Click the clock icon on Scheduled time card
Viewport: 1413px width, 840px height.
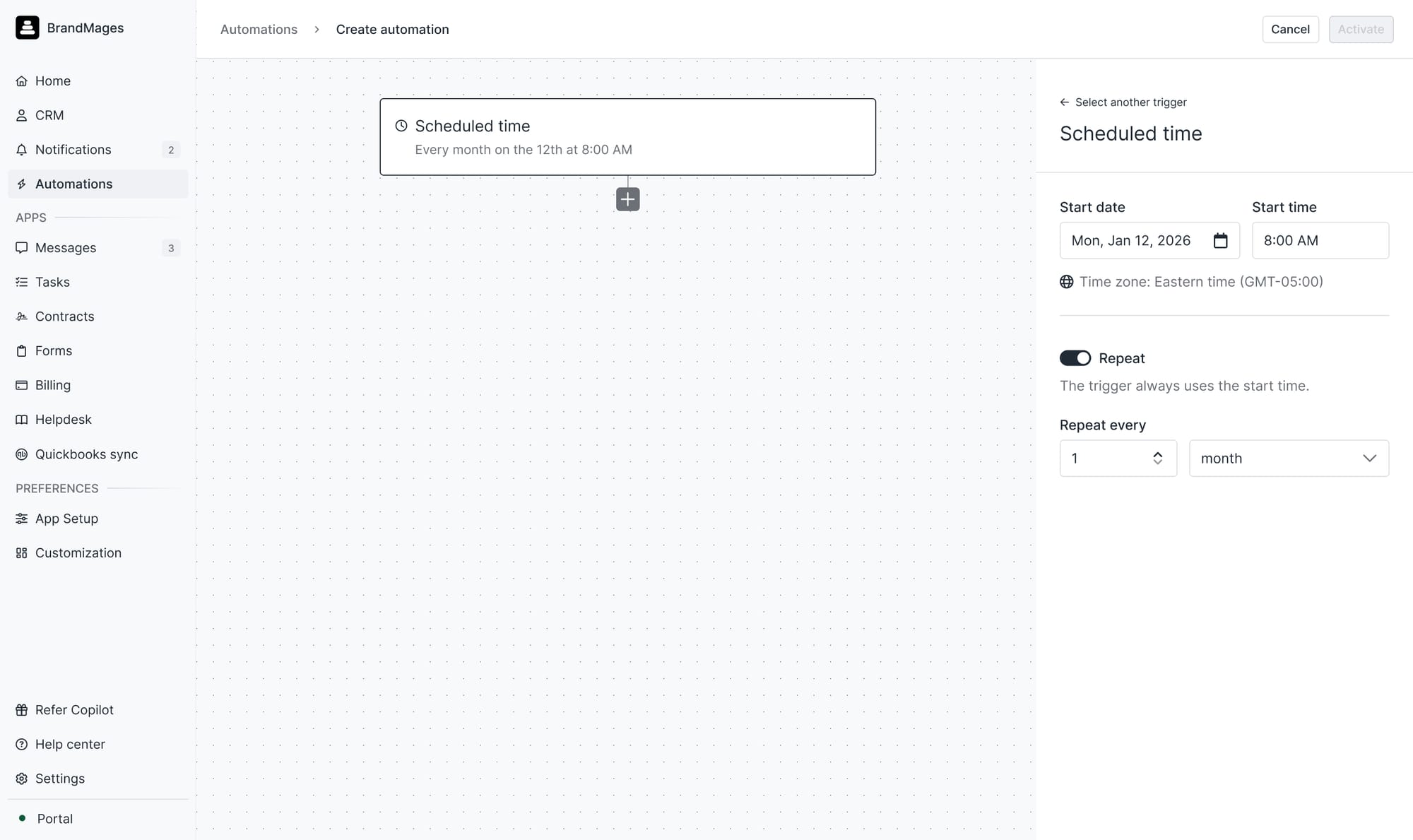pyautogui.click(x=401, y=126)
